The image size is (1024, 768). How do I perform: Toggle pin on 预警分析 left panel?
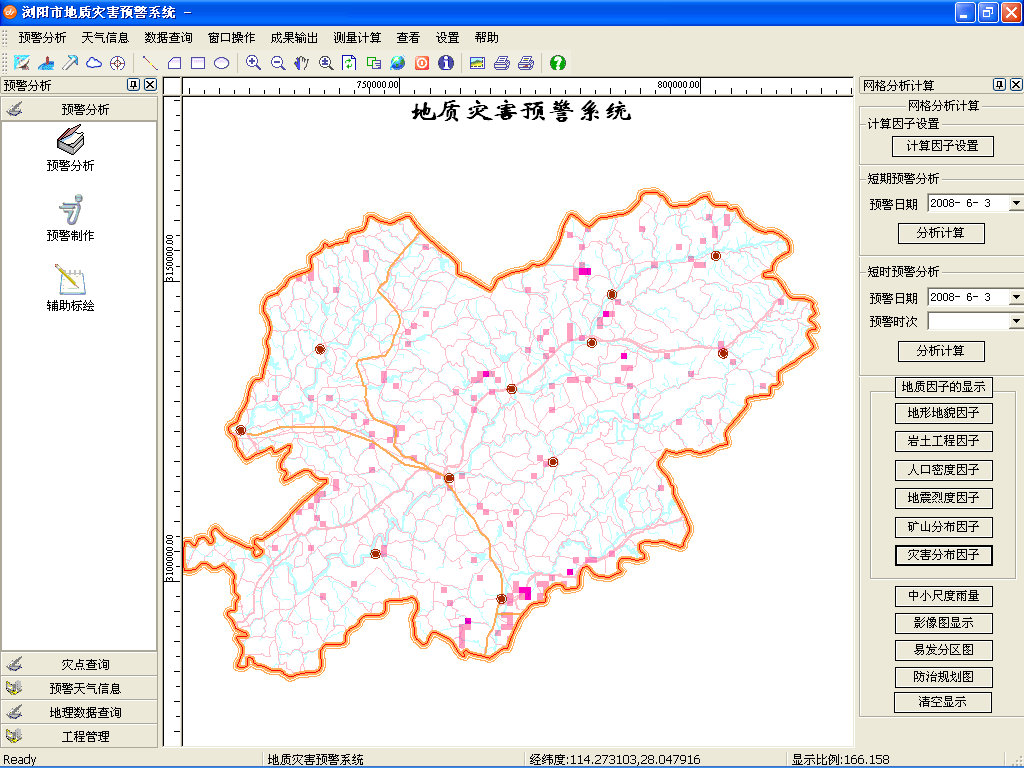click(x=134, y=85)
